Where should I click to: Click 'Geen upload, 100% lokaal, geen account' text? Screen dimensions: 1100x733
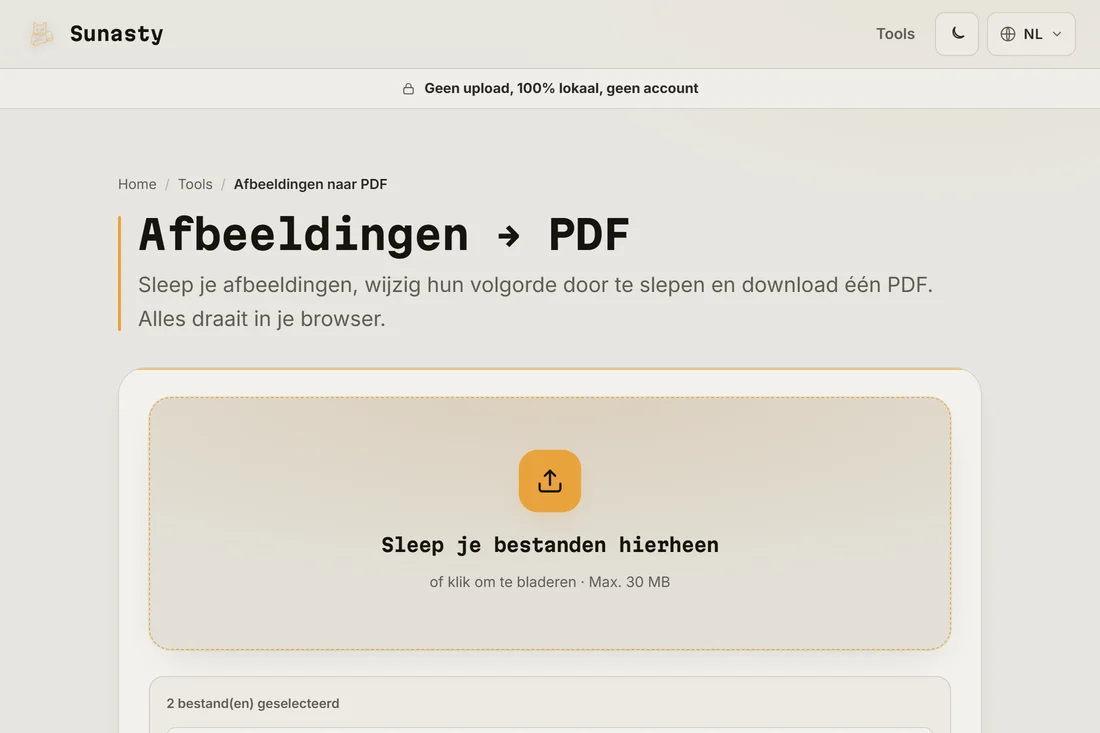[x=561, y=88]
